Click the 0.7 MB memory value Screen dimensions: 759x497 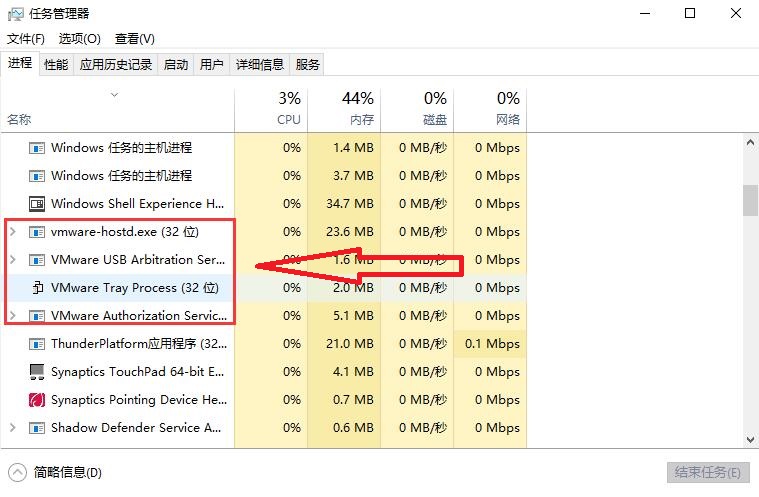click(x=353, y=400)
